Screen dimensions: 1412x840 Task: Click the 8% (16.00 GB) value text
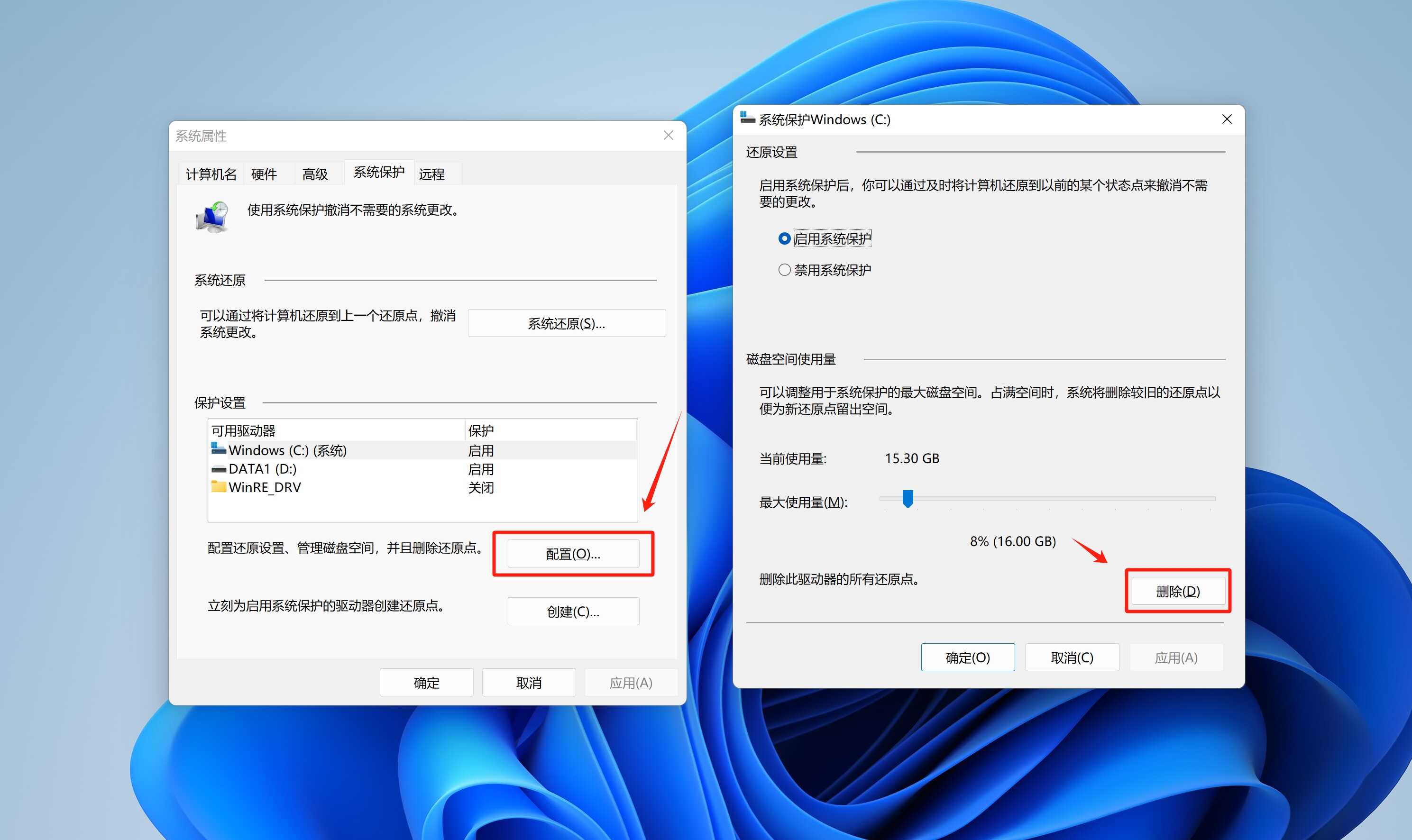tap(1013, 541)
